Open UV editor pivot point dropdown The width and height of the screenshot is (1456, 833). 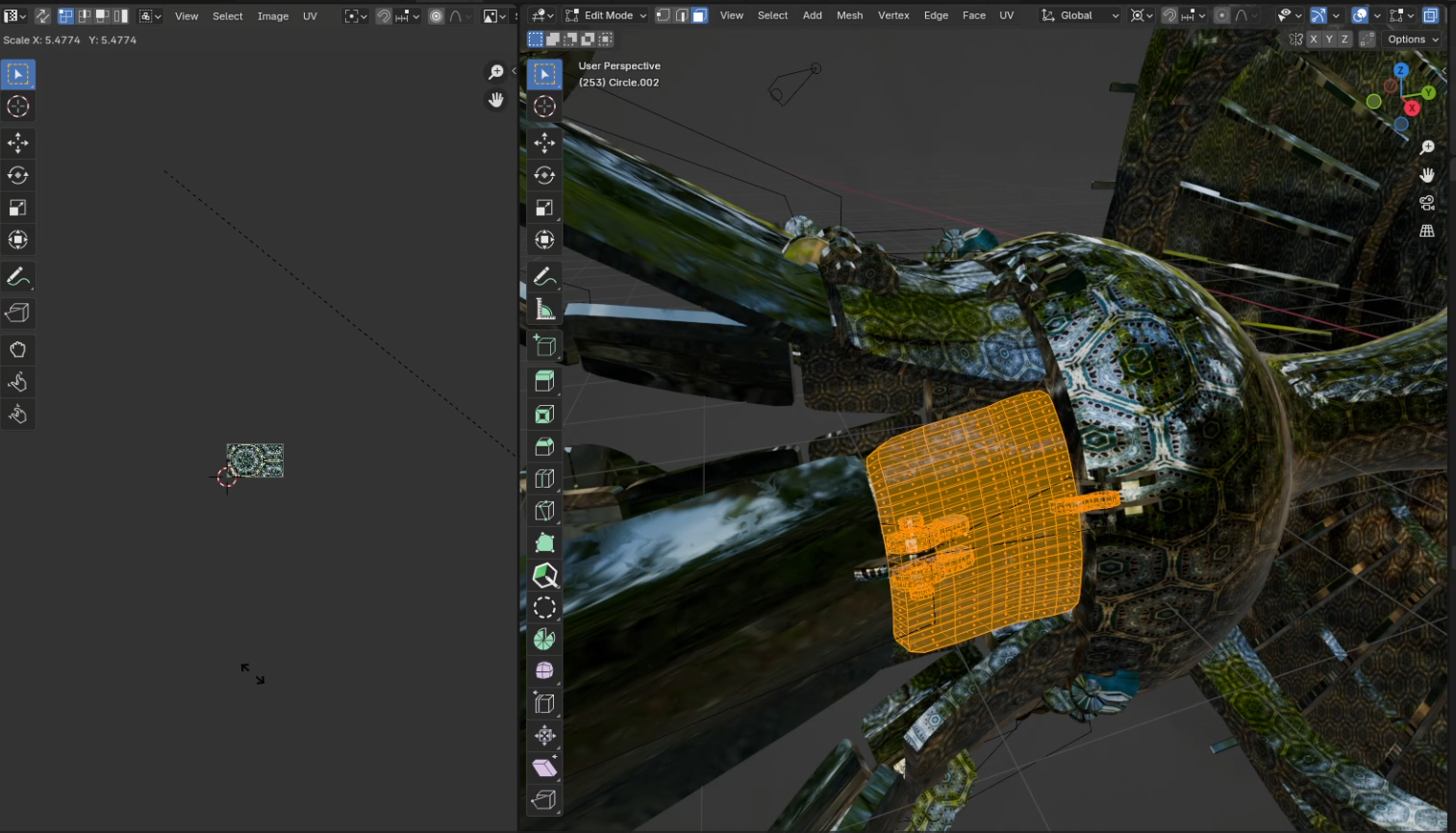coord(356,15)
